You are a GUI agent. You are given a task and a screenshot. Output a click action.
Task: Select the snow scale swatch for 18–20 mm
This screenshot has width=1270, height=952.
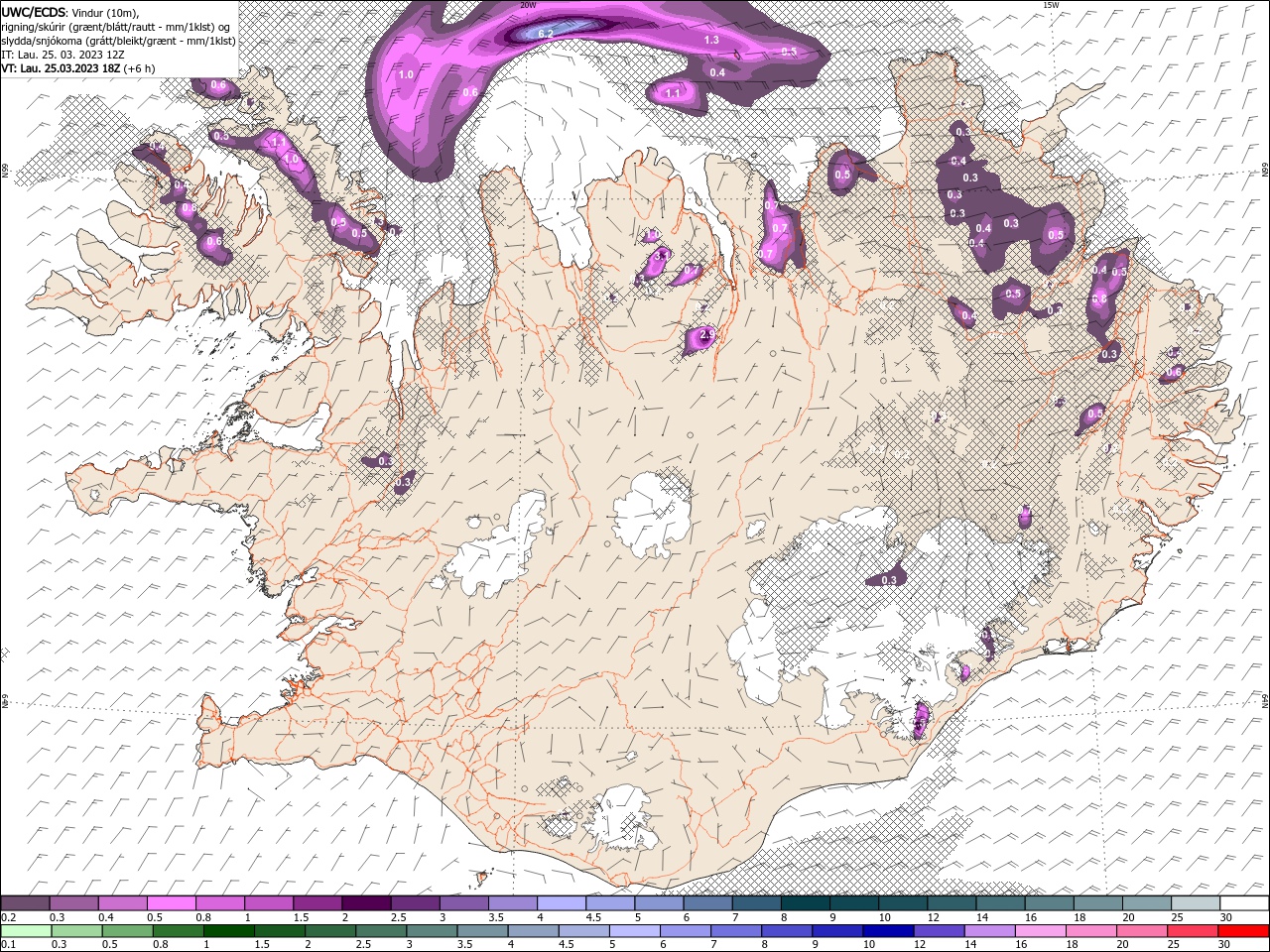tap(1096, 903)
